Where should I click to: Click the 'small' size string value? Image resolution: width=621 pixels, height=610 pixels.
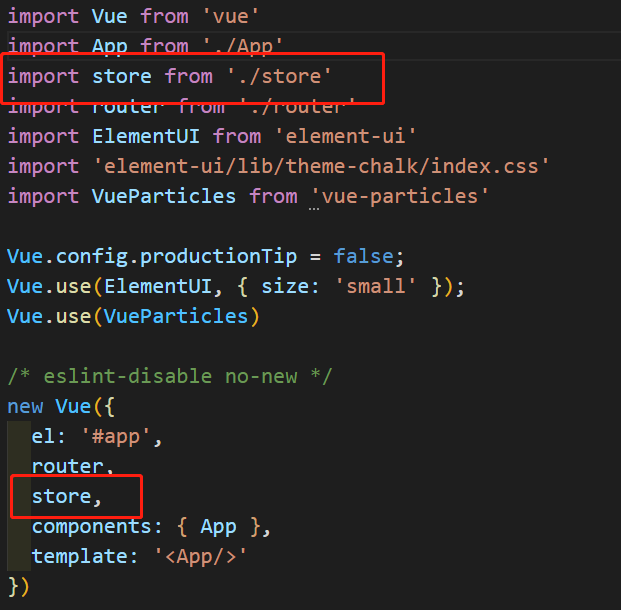(381, 286)
